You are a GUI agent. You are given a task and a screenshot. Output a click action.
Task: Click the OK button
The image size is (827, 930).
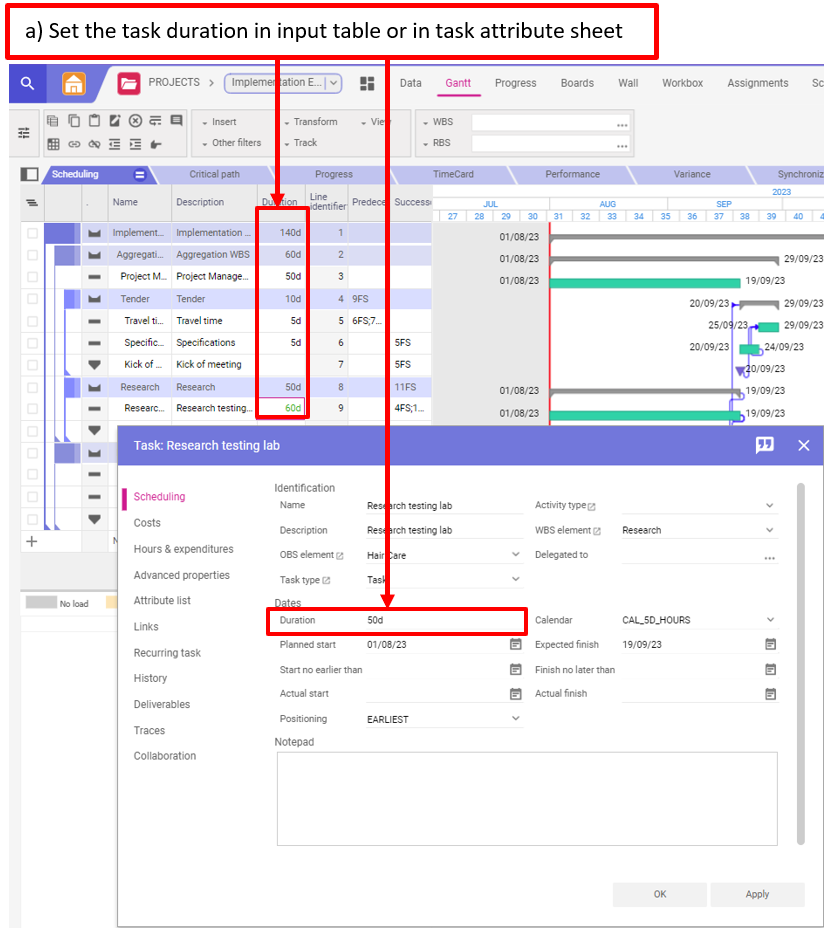(659, 894)
